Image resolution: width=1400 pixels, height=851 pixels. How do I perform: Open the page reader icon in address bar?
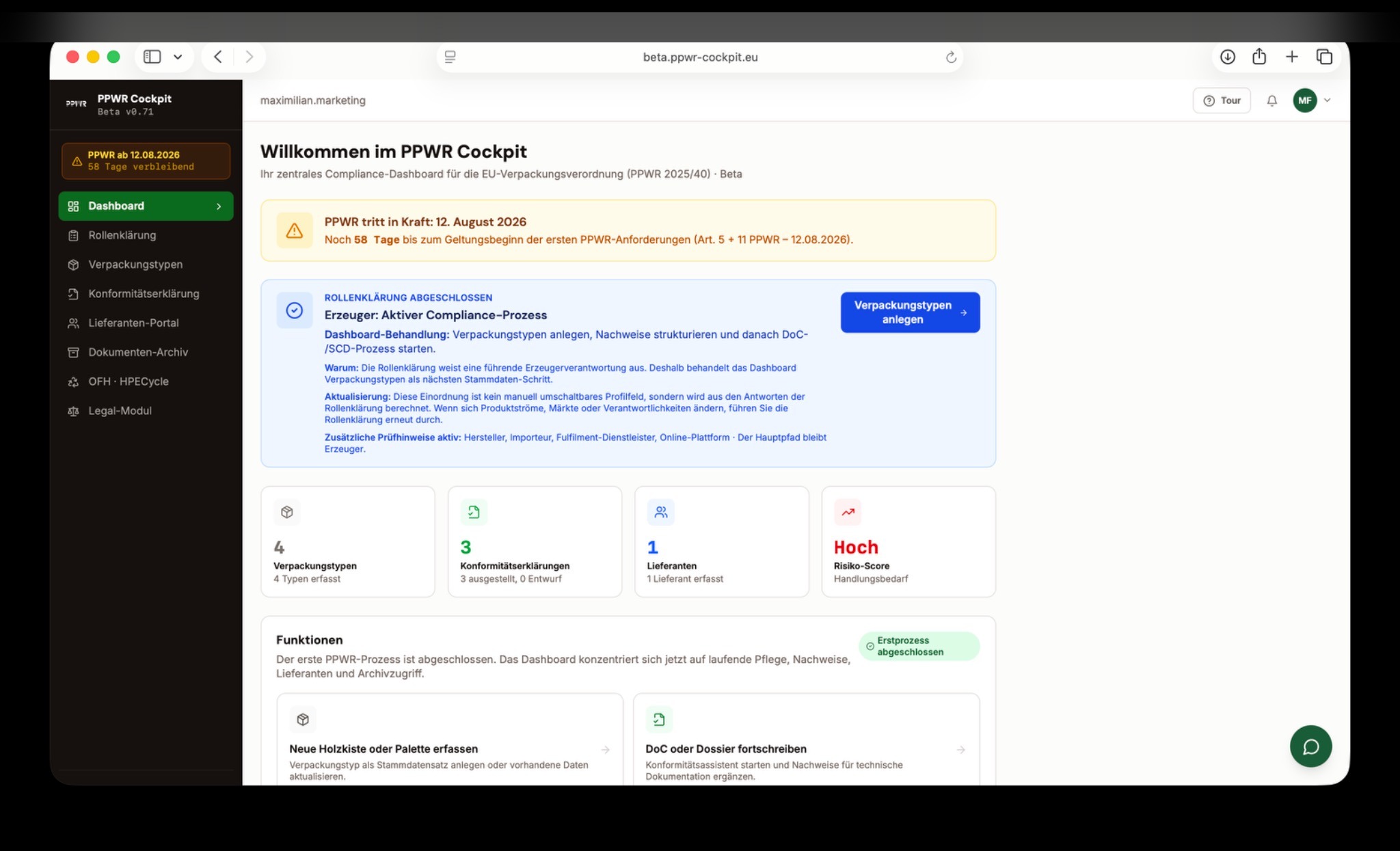pos(450,57)
